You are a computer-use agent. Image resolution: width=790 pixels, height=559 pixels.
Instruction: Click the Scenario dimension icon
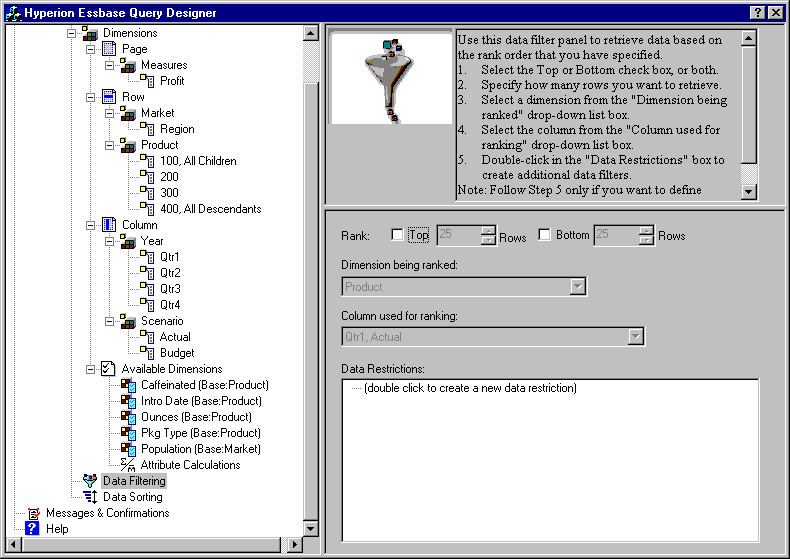coord(128,321)
